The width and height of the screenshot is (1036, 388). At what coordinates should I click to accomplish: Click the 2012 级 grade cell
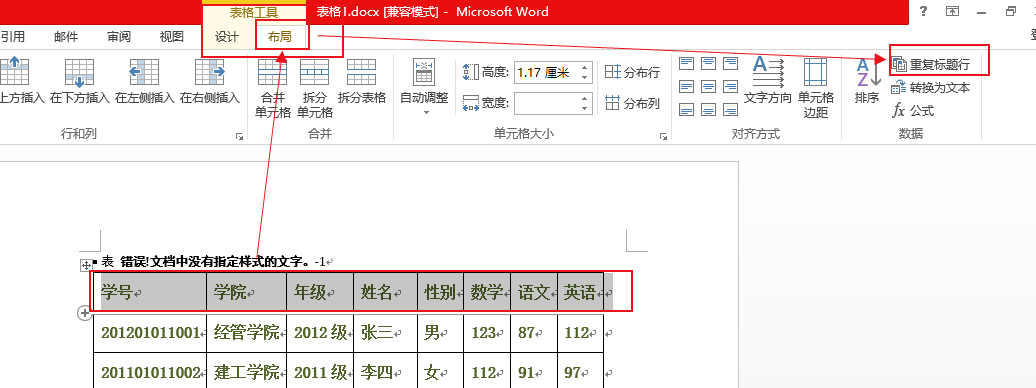pyautogui.click(x=320, y=333)
